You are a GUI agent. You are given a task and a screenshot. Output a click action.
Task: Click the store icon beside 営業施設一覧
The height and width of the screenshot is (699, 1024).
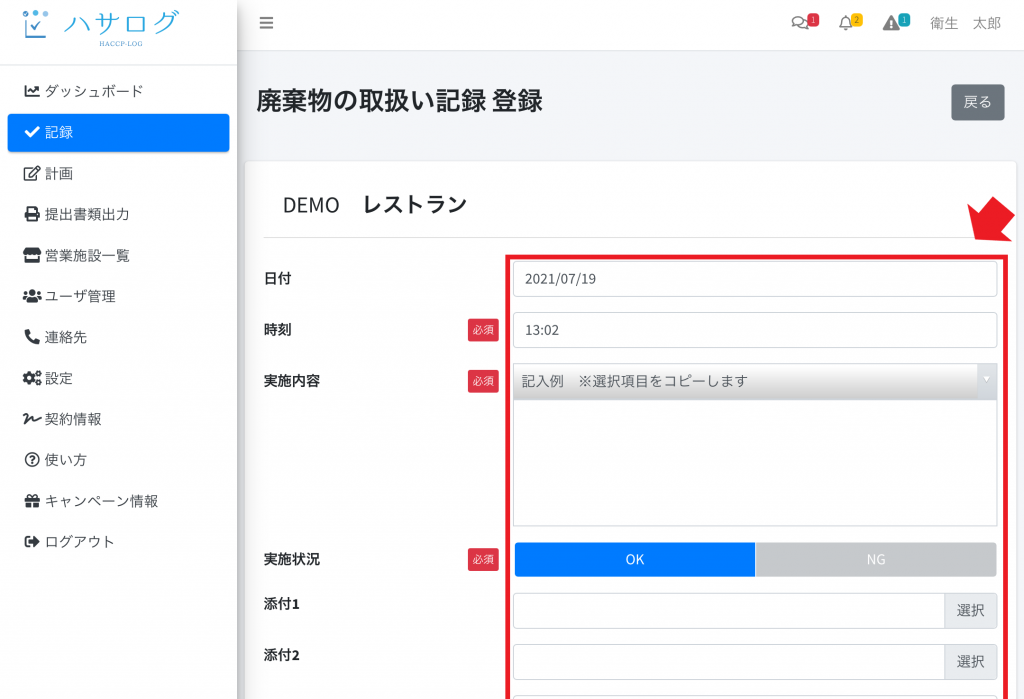pyautogui.click(x=31, y=255)
